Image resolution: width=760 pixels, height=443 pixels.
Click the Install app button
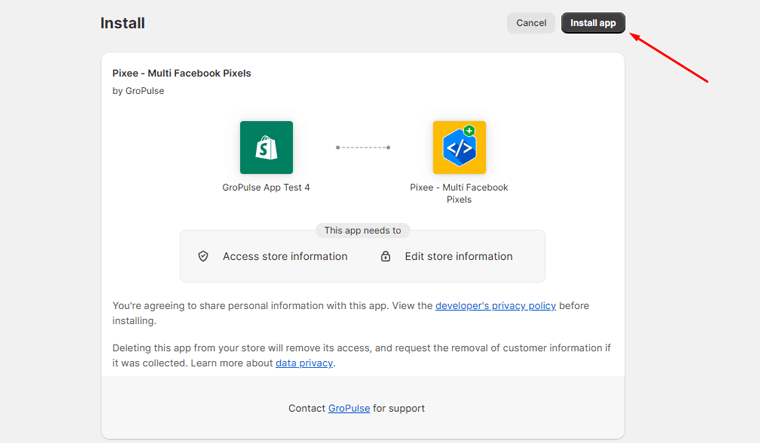(593, 23)
